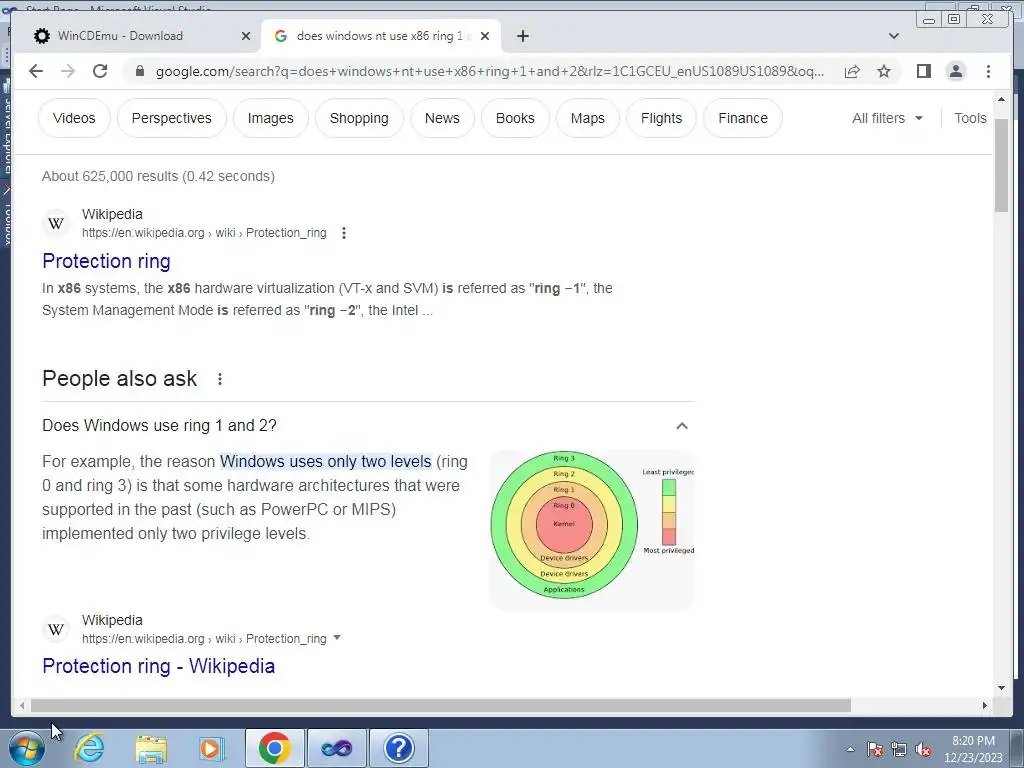The height and width of the screenshot is (768, 1024).
Task: Open the Action Center flag icon
Action: click(x=875, y=749)
